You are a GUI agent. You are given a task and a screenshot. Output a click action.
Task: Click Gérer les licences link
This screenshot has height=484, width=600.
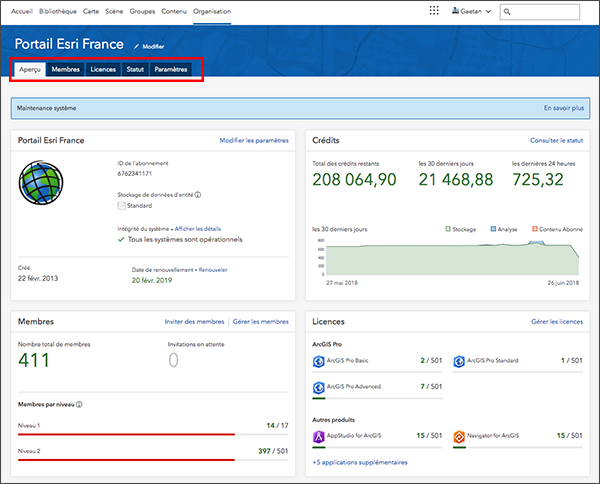pyautogui.click(x=557, y=321)
